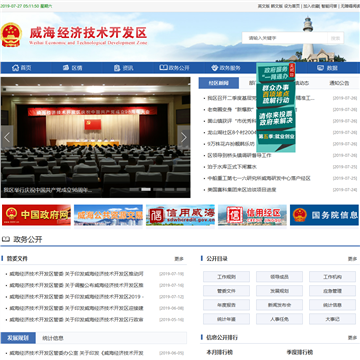The height and width of the screenshot is (360, 360).
Task: Click 更多 beside 管委文件 heading
Action: pos(179,259)
